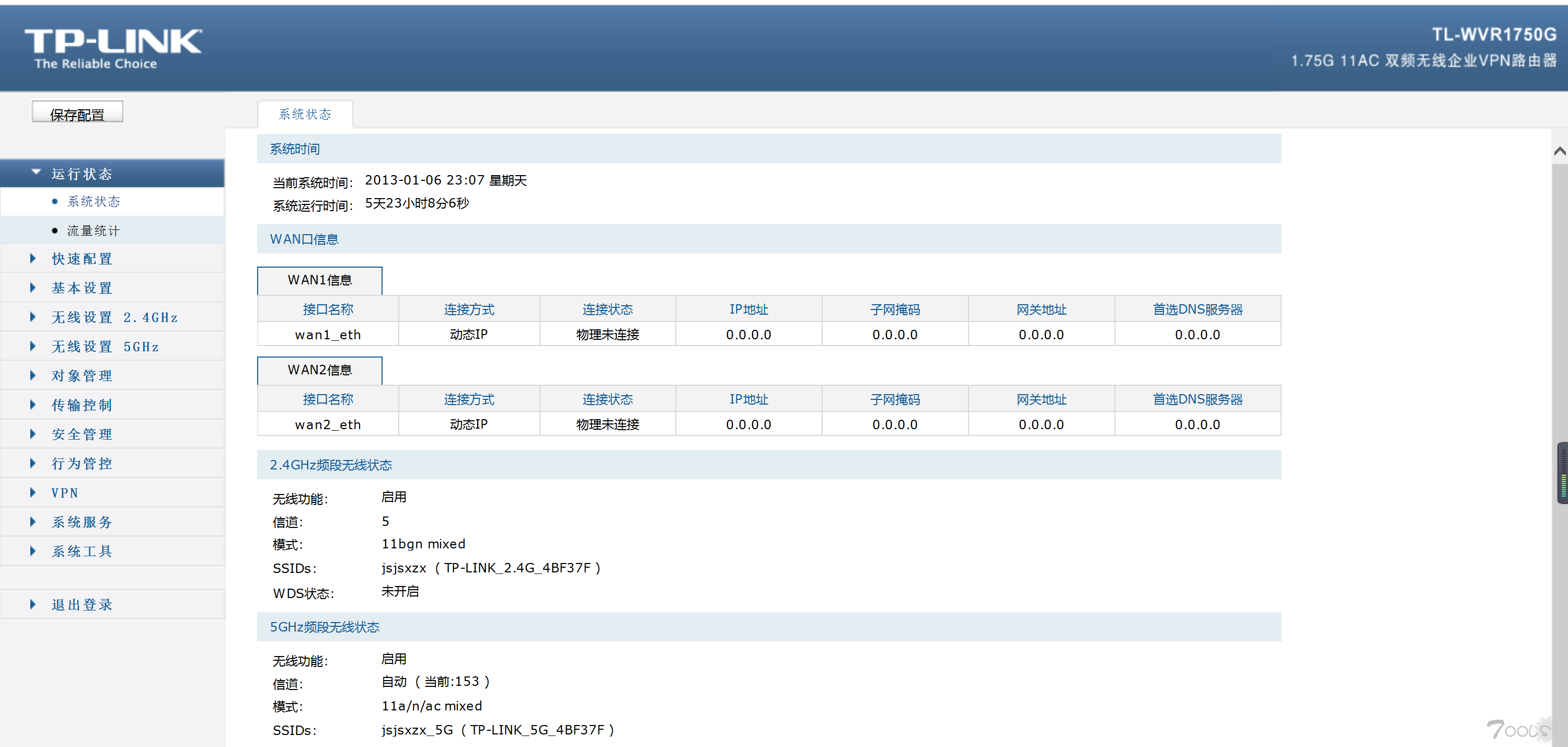This screenshot has width=1568, height=747.
Task: Click the 2.4GHz频段无线状态 section header
Action: (769, 465)
